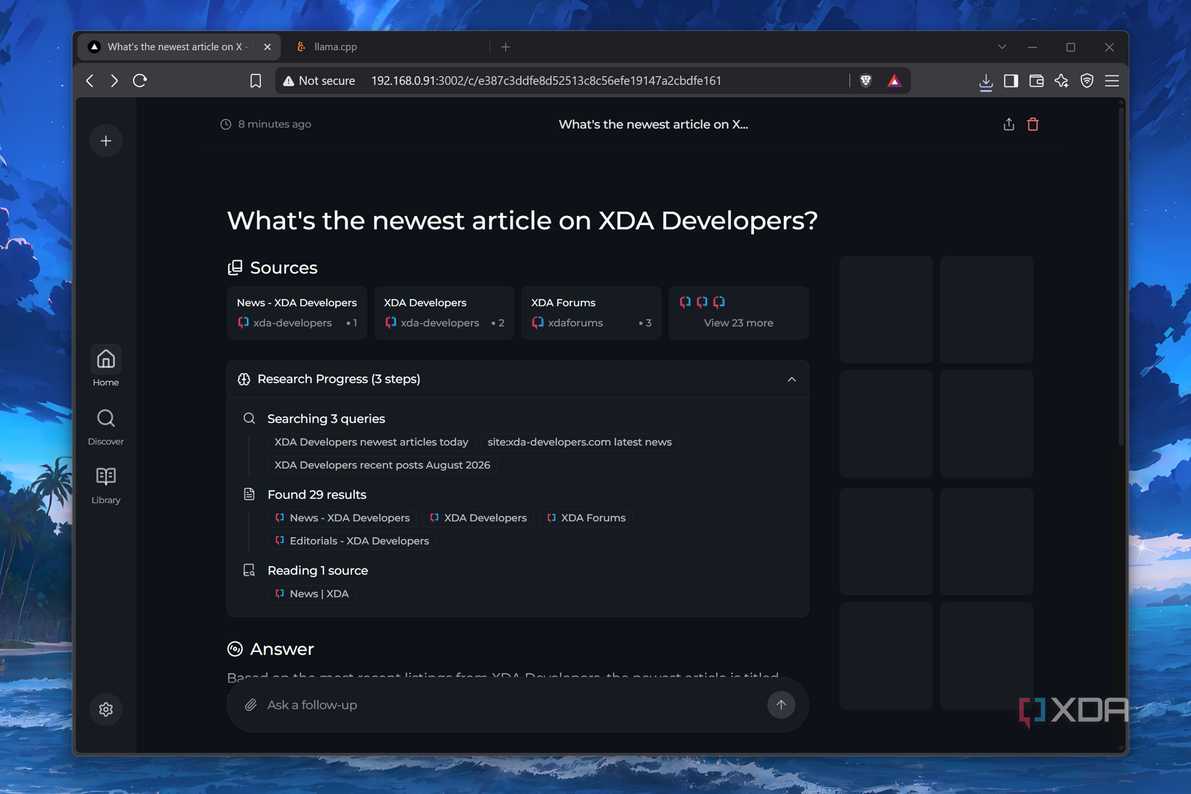Open Brave Rewards triangle icon
This screenshot has height=794, width=1191.
coord(894,81)
